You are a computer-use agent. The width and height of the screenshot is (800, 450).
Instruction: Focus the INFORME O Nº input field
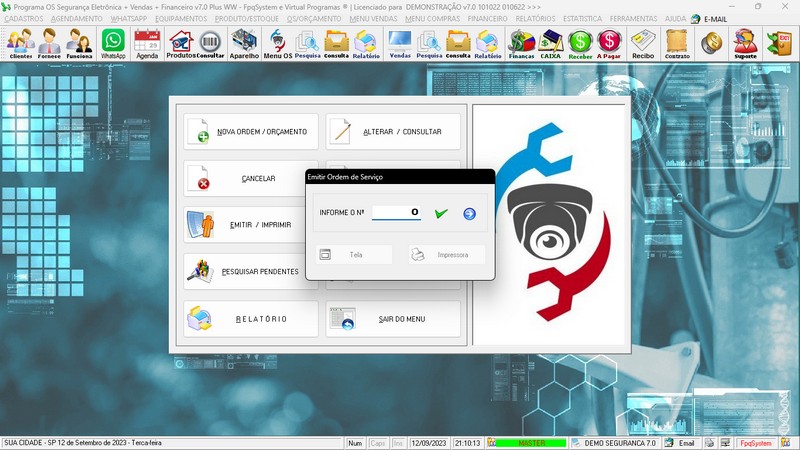[x=396, y=212]
